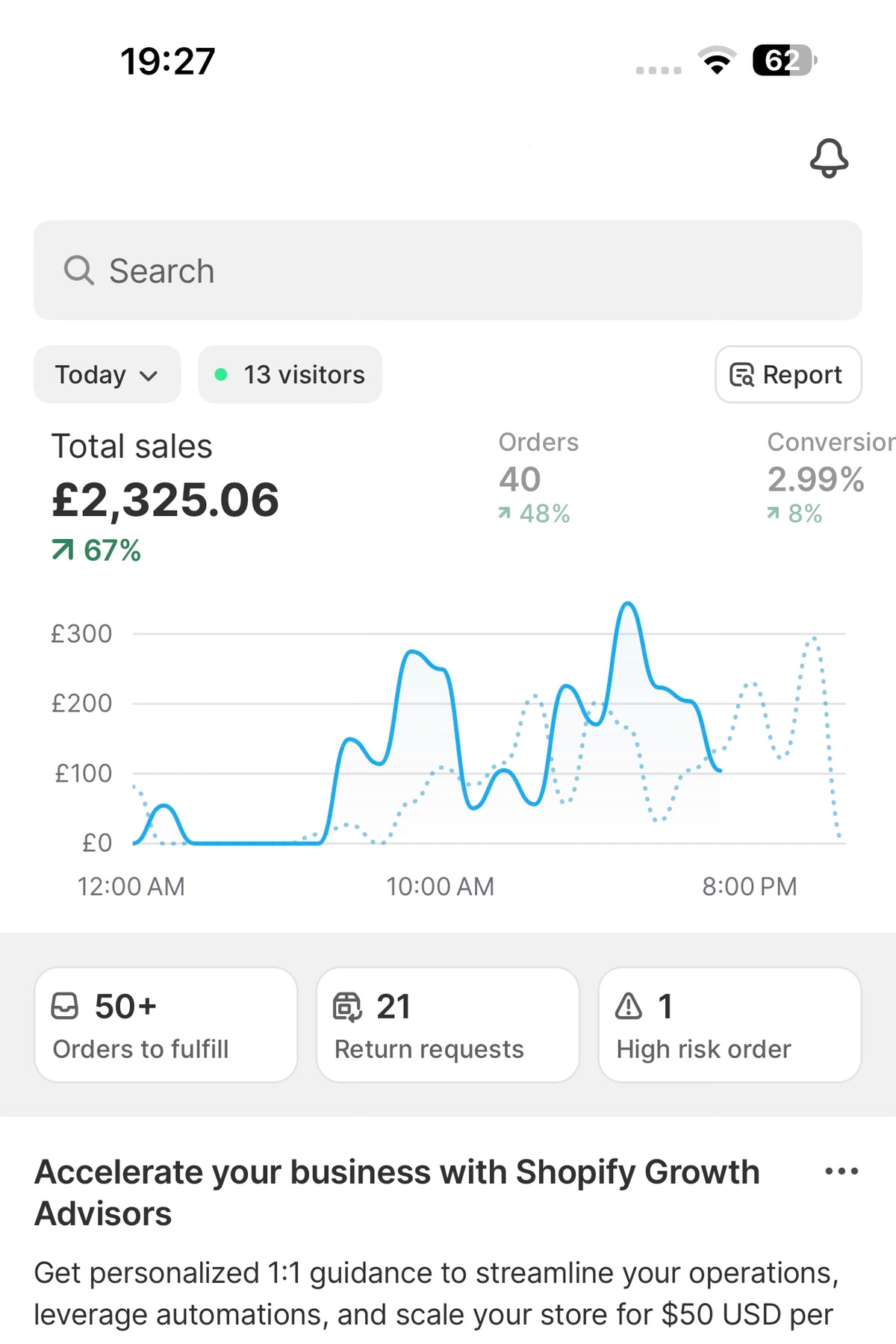
Task: Tap the chevron beside Today
Action: 149,376
